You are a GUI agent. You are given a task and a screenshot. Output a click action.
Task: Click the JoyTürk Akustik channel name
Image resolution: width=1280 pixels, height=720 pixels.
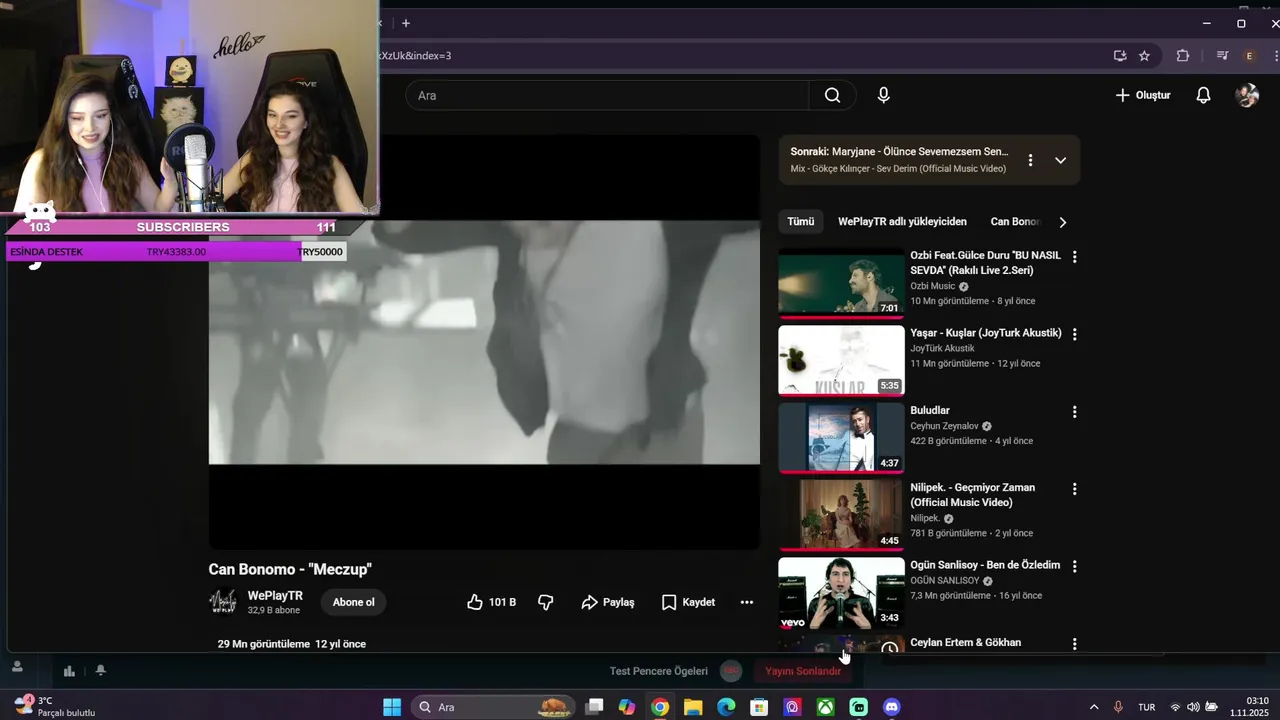[942, 349]
